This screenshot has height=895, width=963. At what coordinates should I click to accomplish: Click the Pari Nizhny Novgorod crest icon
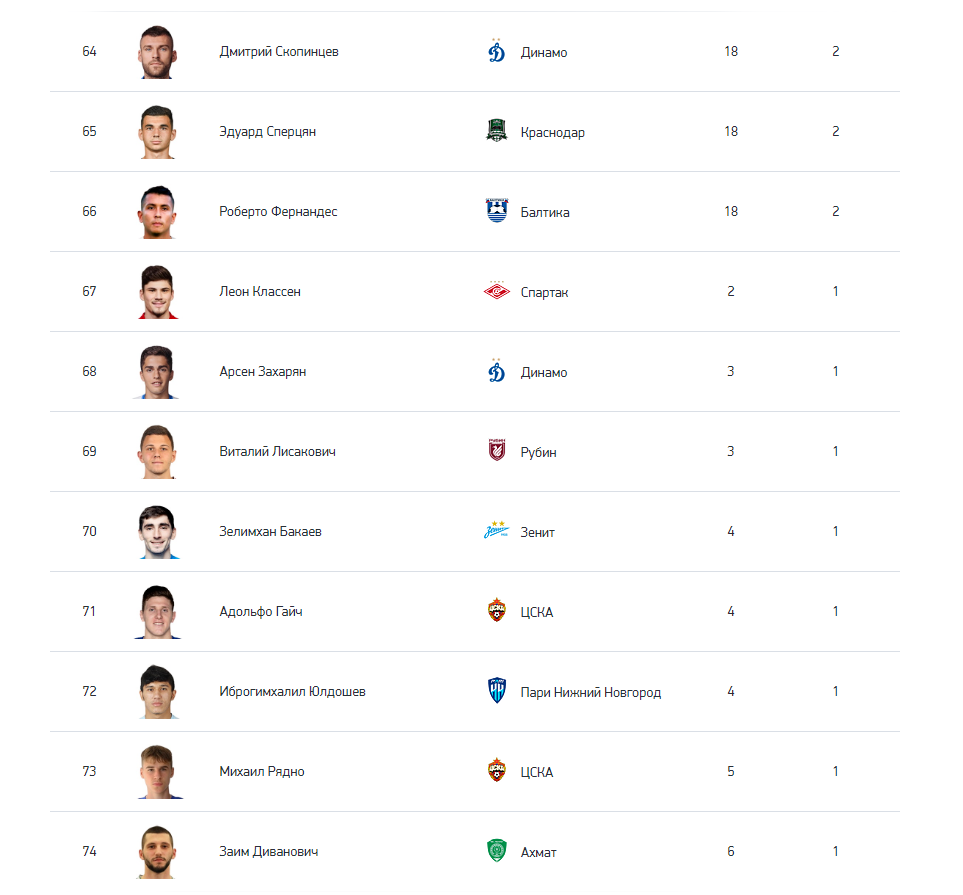[x=497, y=691]
